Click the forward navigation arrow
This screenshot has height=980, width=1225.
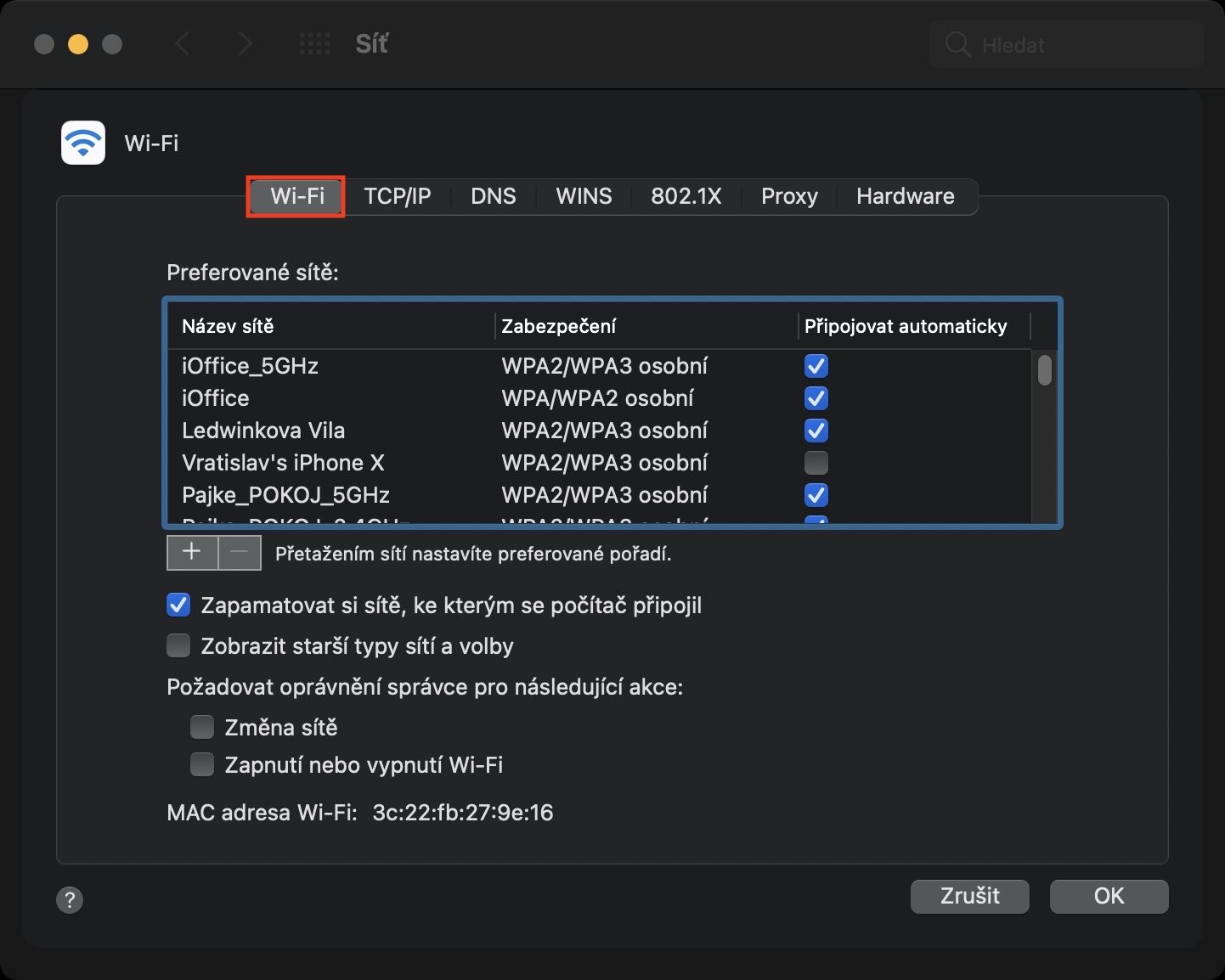246,44
